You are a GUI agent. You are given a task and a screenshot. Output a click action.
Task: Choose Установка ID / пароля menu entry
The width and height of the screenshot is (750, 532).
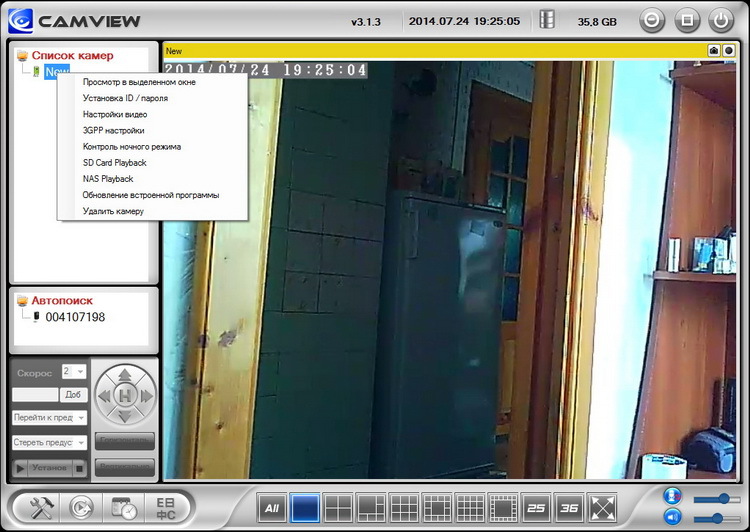[x=125, y=98]
